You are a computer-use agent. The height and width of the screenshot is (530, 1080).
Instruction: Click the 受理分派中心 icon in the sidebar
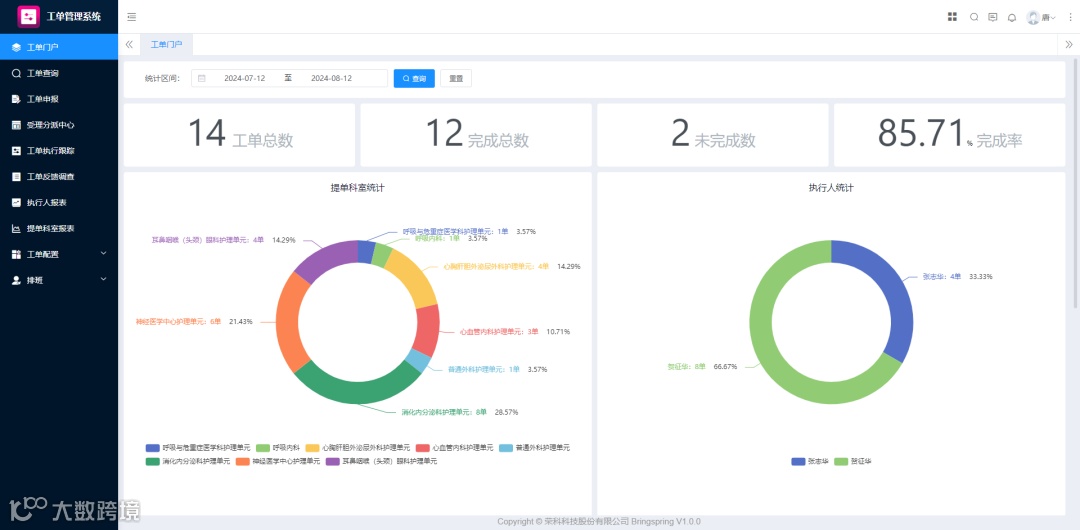pos(17,125)
